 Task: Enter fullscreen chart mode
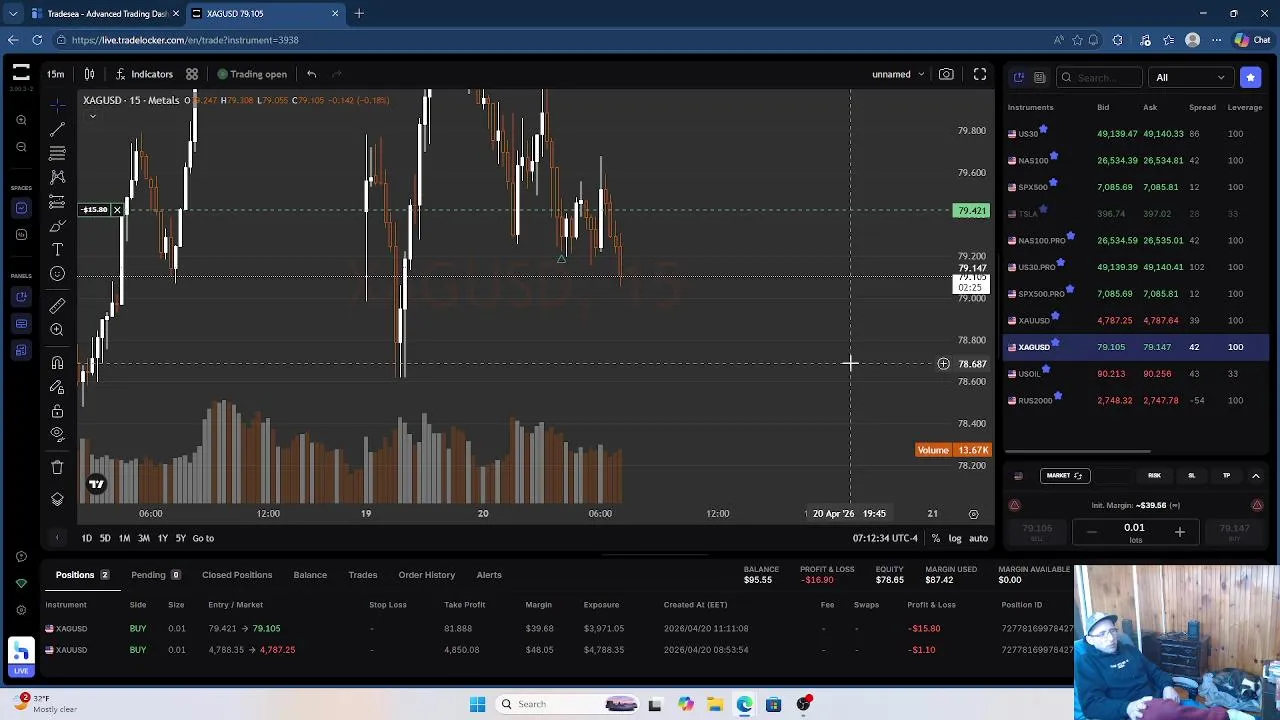(x=980, y=74)
